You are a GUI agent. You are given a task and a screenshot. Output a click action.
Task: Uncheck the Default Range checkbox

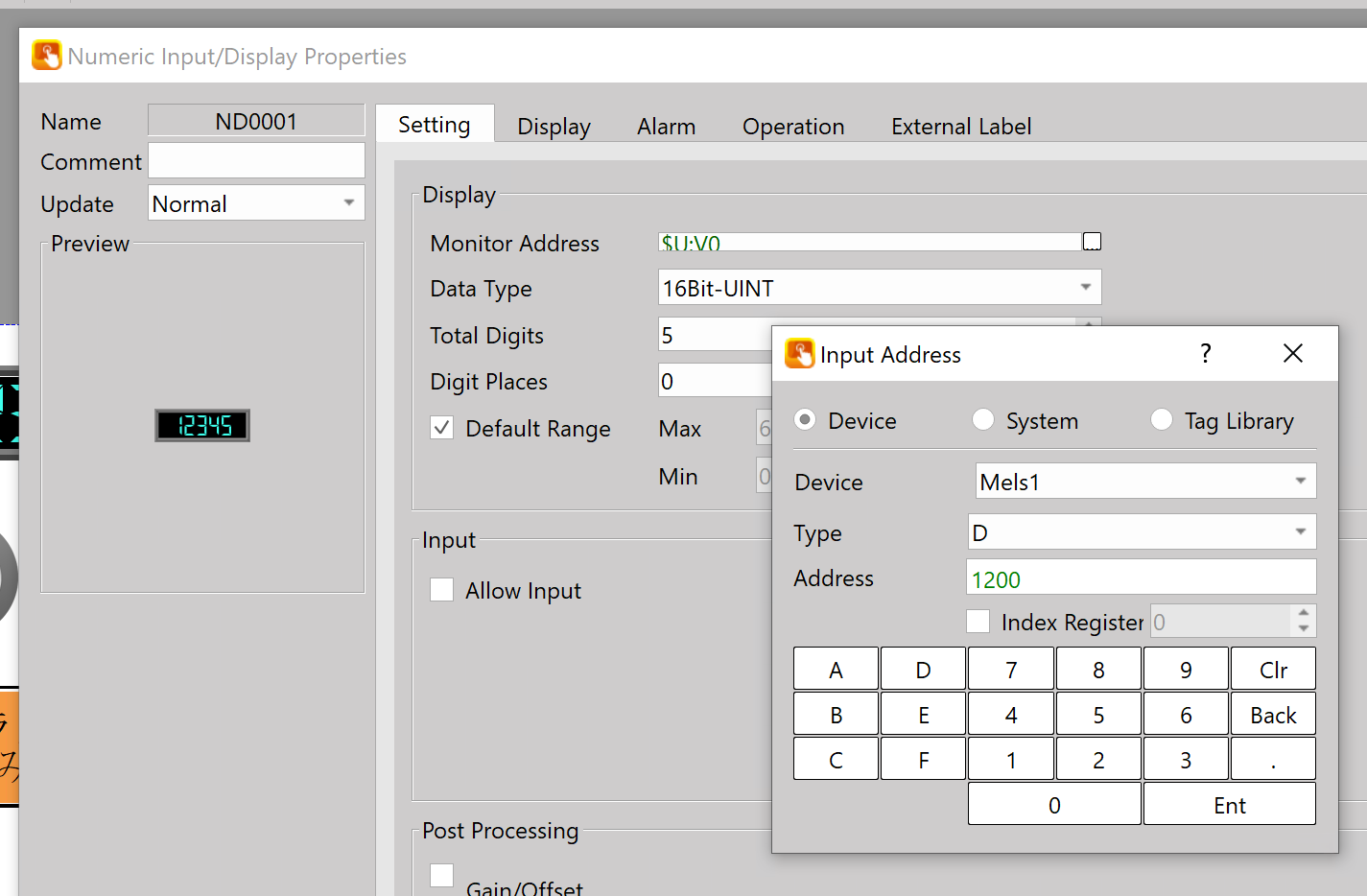[442, 428]
